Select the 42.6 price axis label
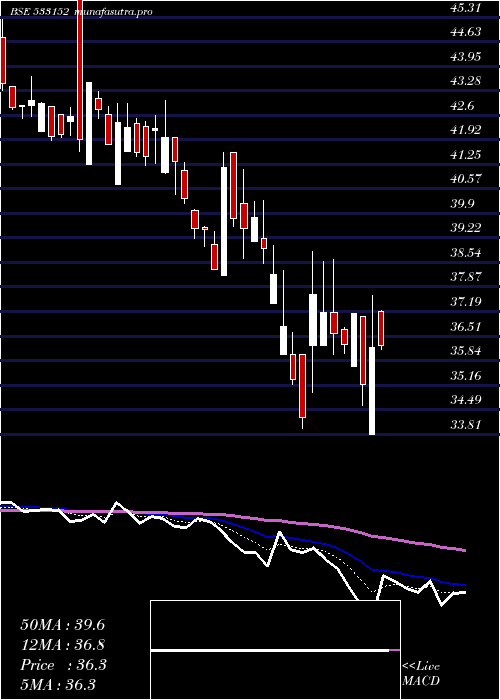Image resolution: width=500 pixels, height=700 pixels. tap(462, 106)
